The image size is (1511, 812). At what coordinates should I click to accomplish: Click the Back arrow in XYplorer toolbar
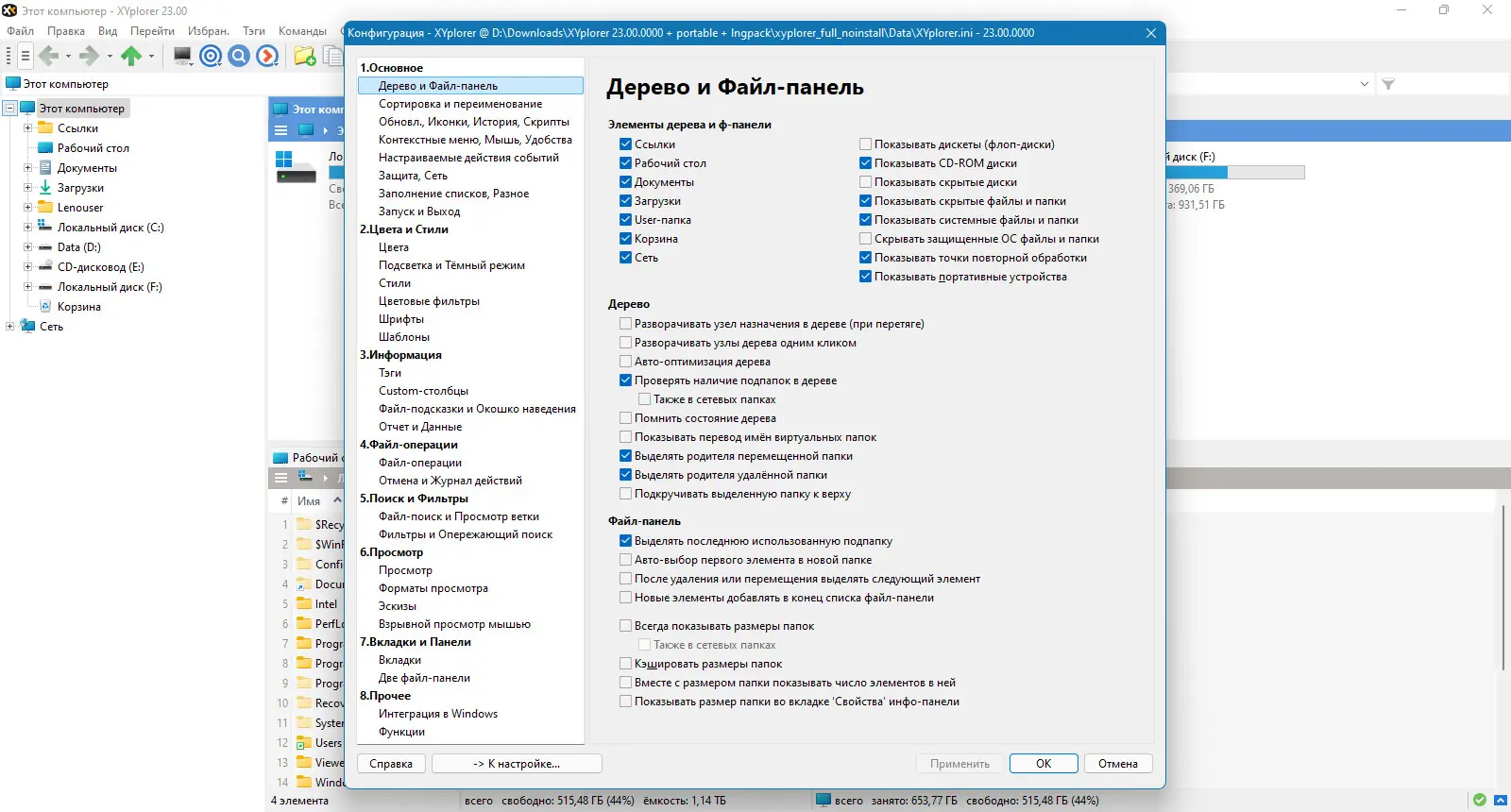tap(49, 56)
